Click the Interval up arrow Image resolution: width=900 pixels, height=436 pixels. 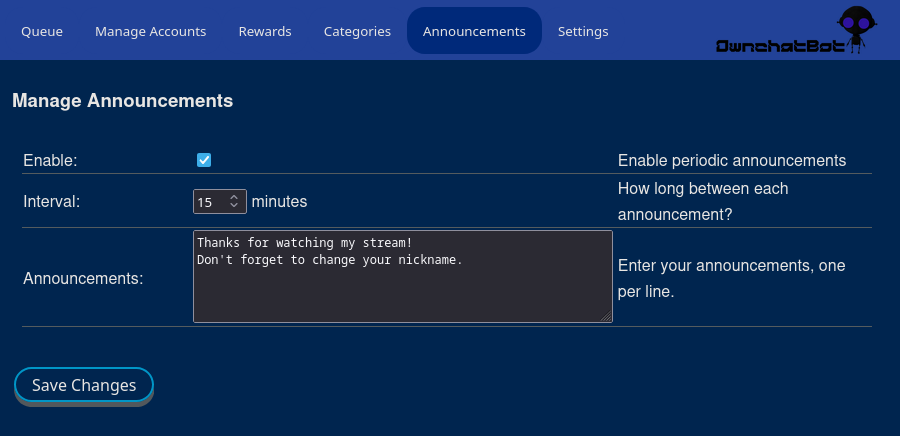pyautogui.click(x=235, y=197)
